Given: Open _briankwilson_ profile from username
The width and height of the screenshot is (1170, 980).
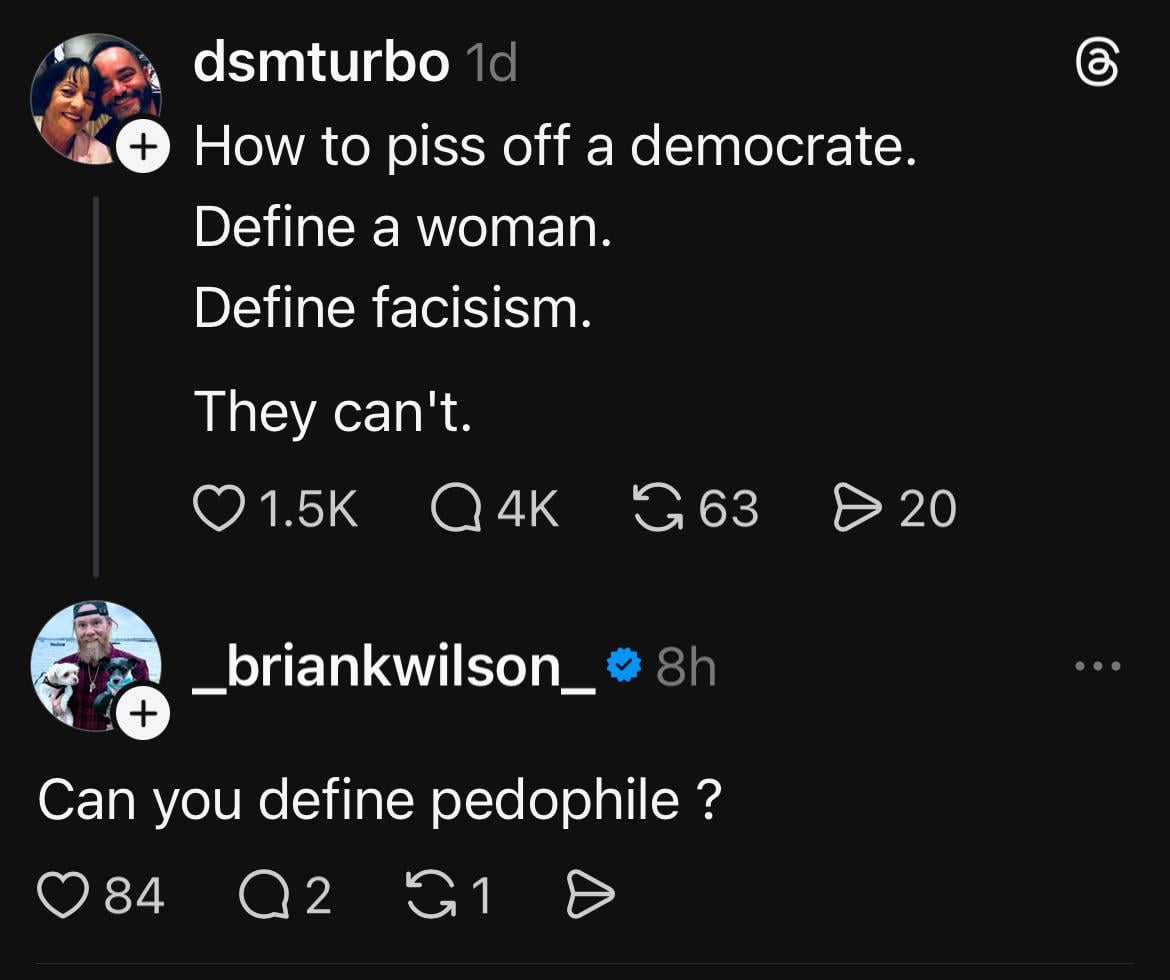Looking at the screenshot, I should pos(395,666).
